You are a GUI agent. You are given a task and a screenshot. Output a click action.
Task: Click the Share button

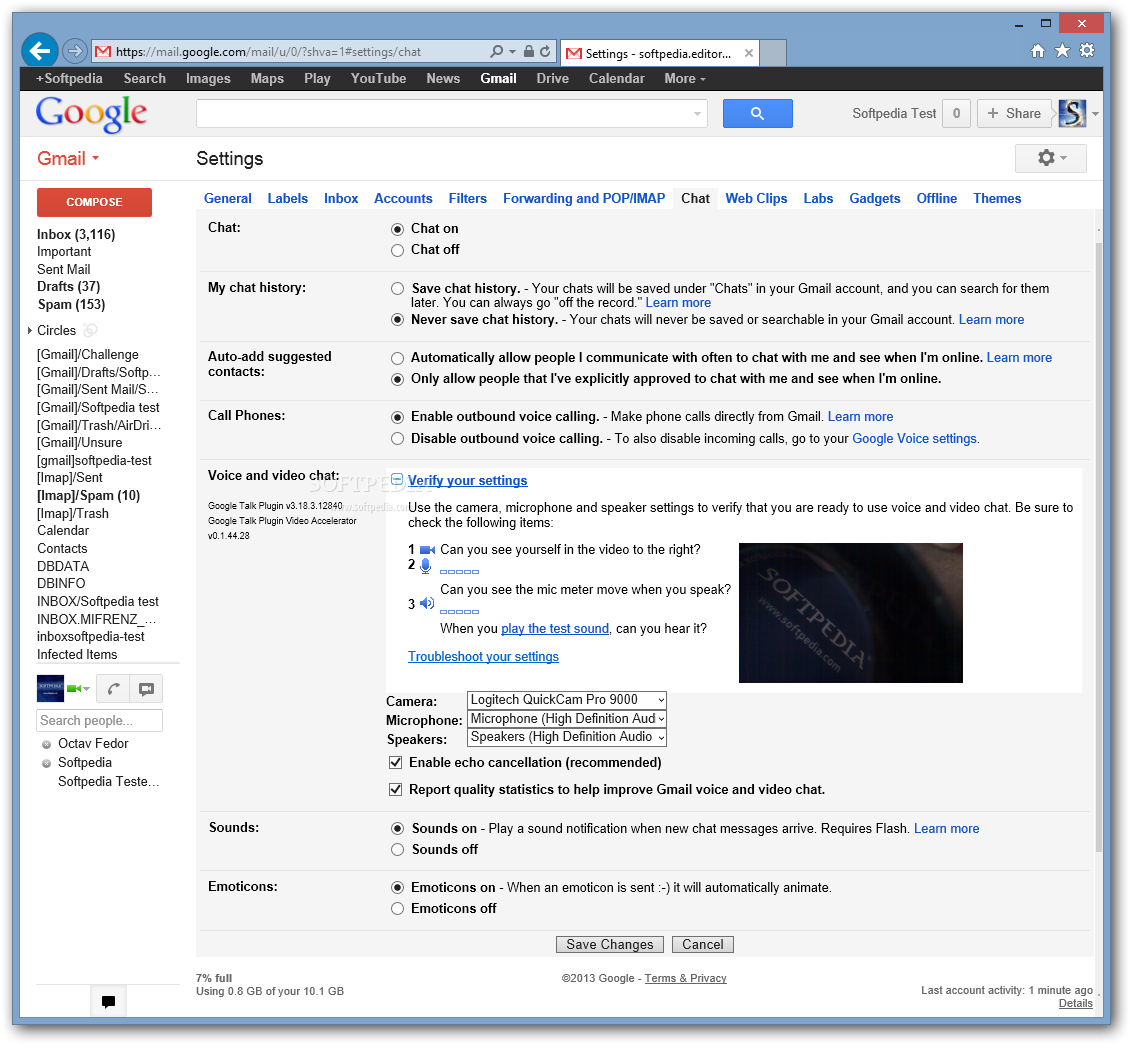pos(1015,113)
